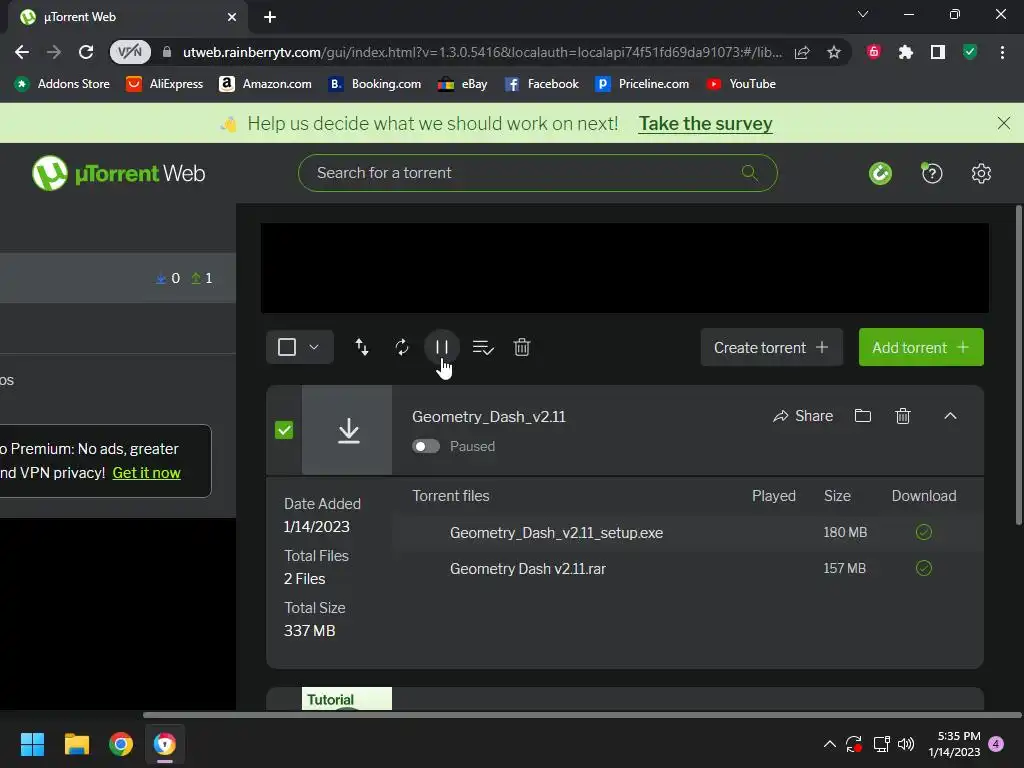Click the µTorrent Web logo
Image resolution: width=1024 pixels, height=768 pixels.
(118, 173)
